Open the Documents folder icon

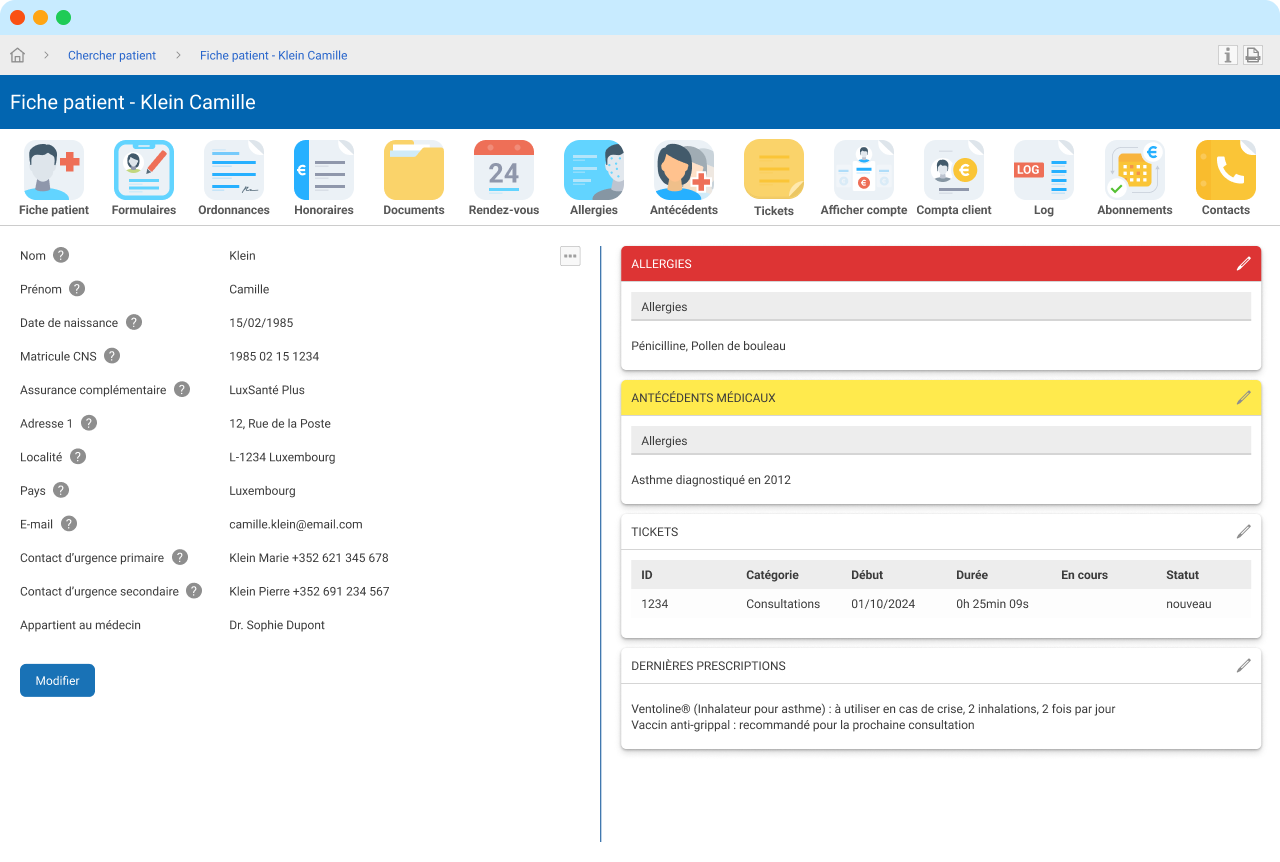click(414, 170)
